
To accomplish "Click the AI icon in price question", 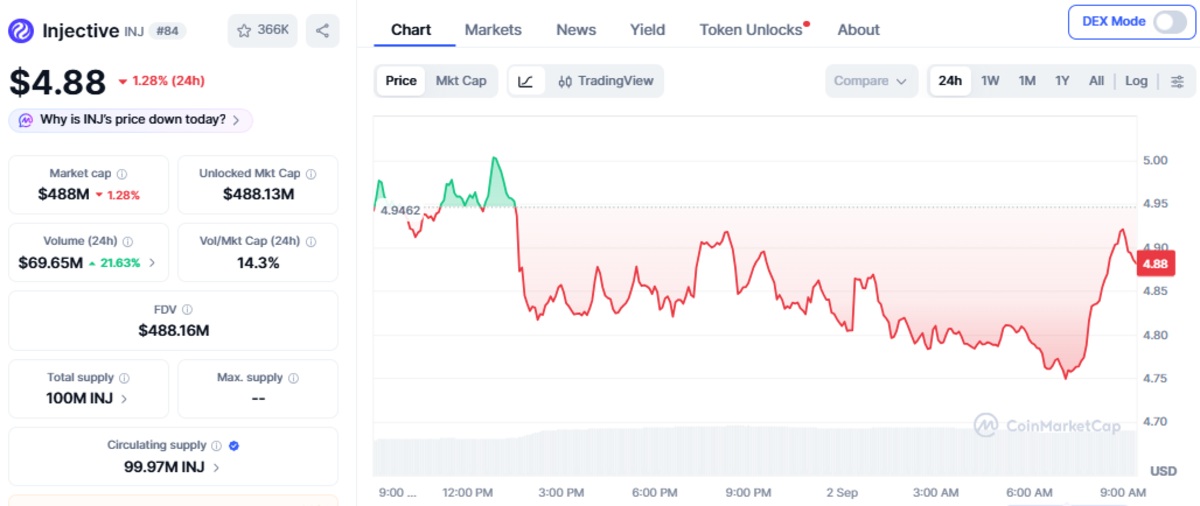I will (25, 120).
